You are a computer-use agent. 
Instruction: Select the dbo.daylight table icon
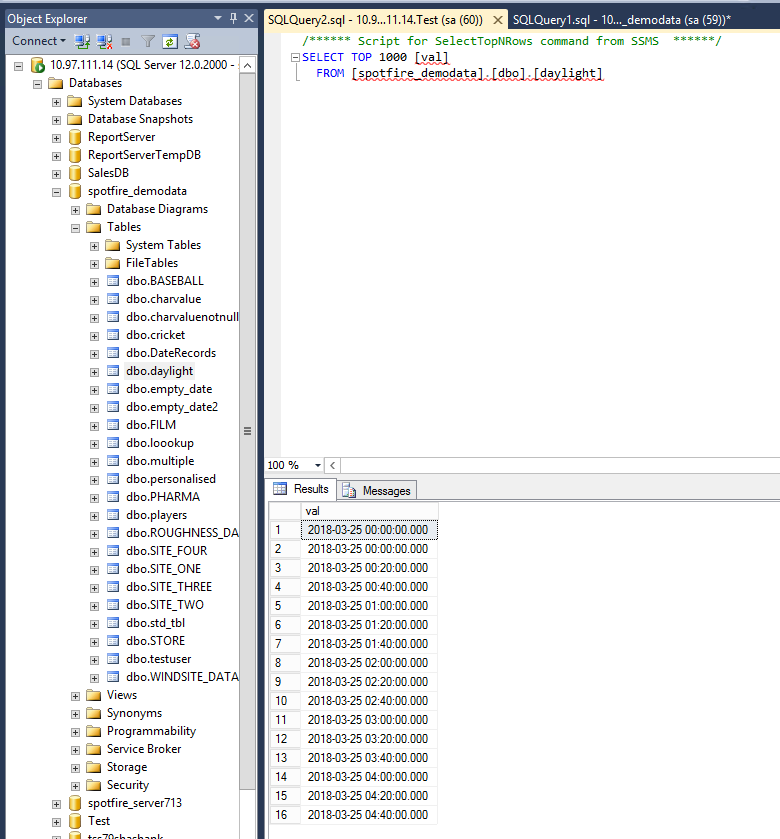[113, 371]
